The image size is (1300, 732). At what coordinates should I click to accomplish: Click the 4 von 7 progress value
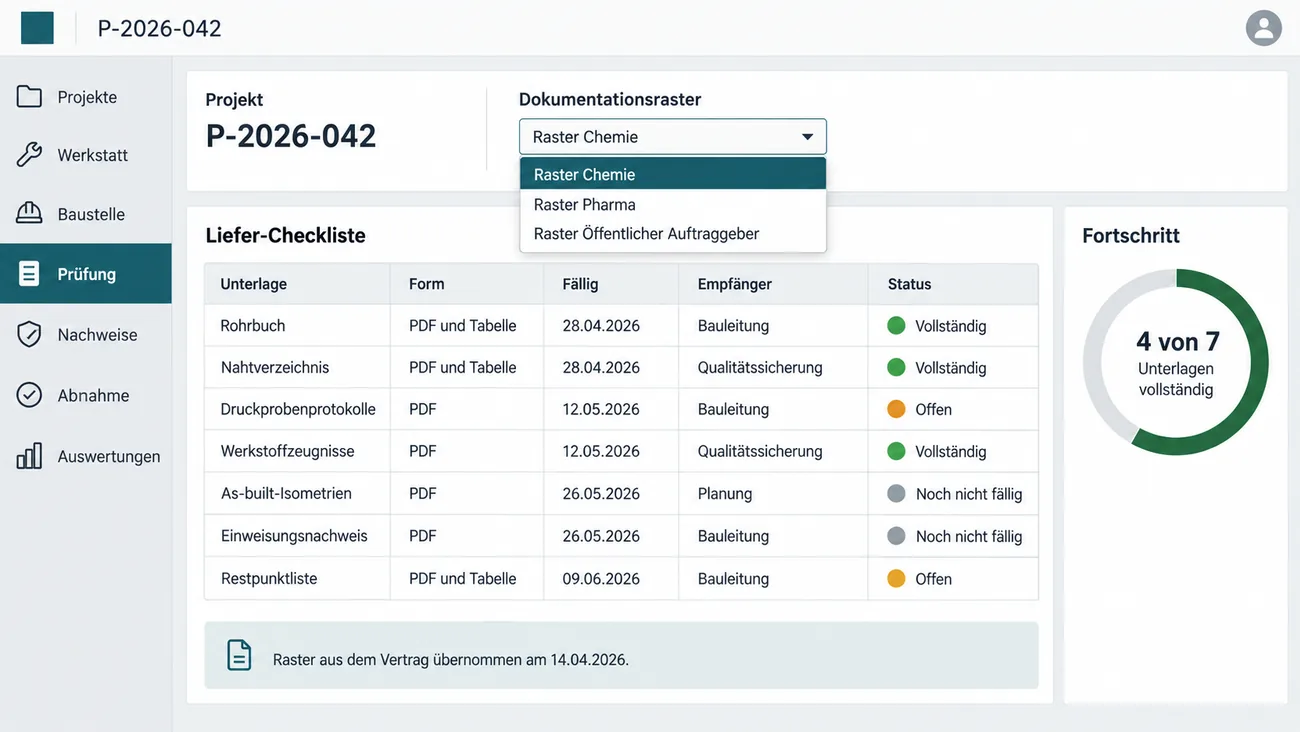(1178, 342)
